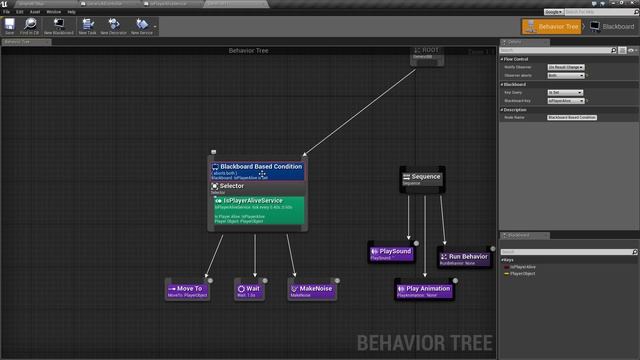This screenshot has width=640, height=360.
Task: Select the Wait task node
Action: pos(249,290)
